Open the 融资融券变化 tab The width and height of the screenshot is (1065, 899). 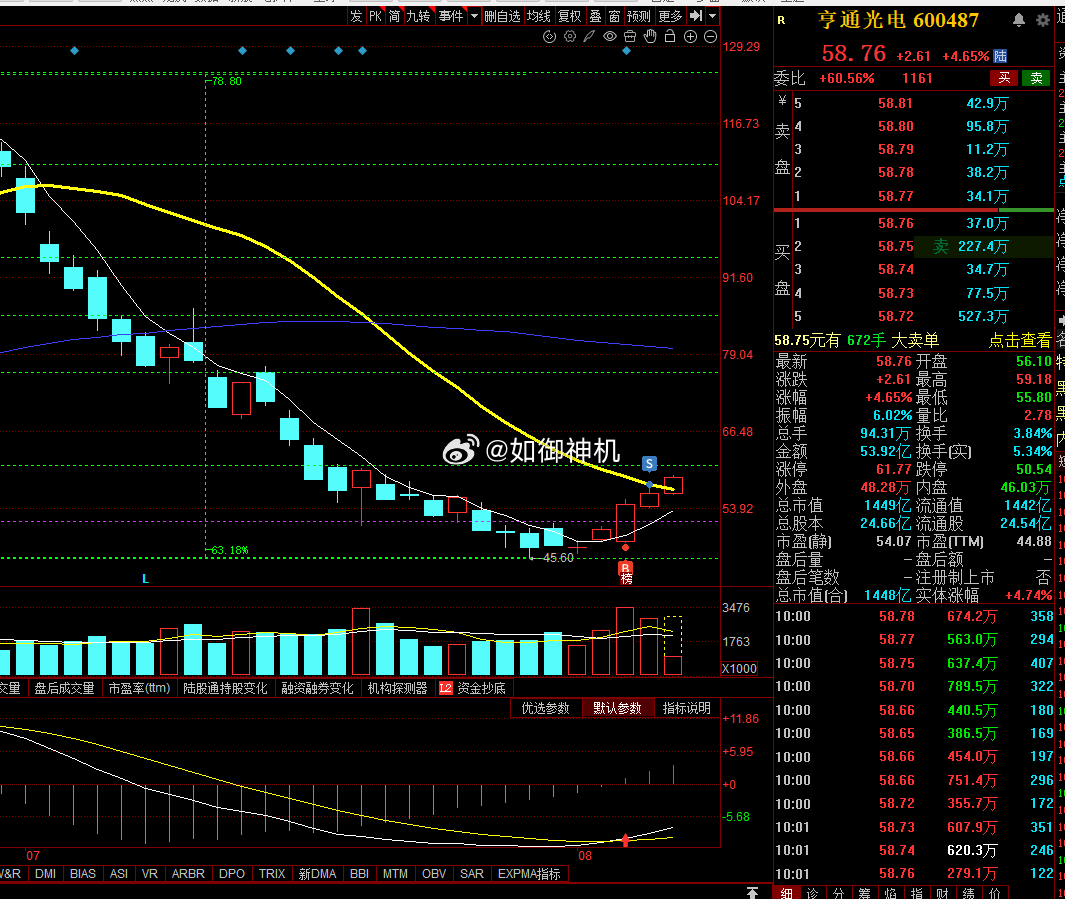coord(317,689)
